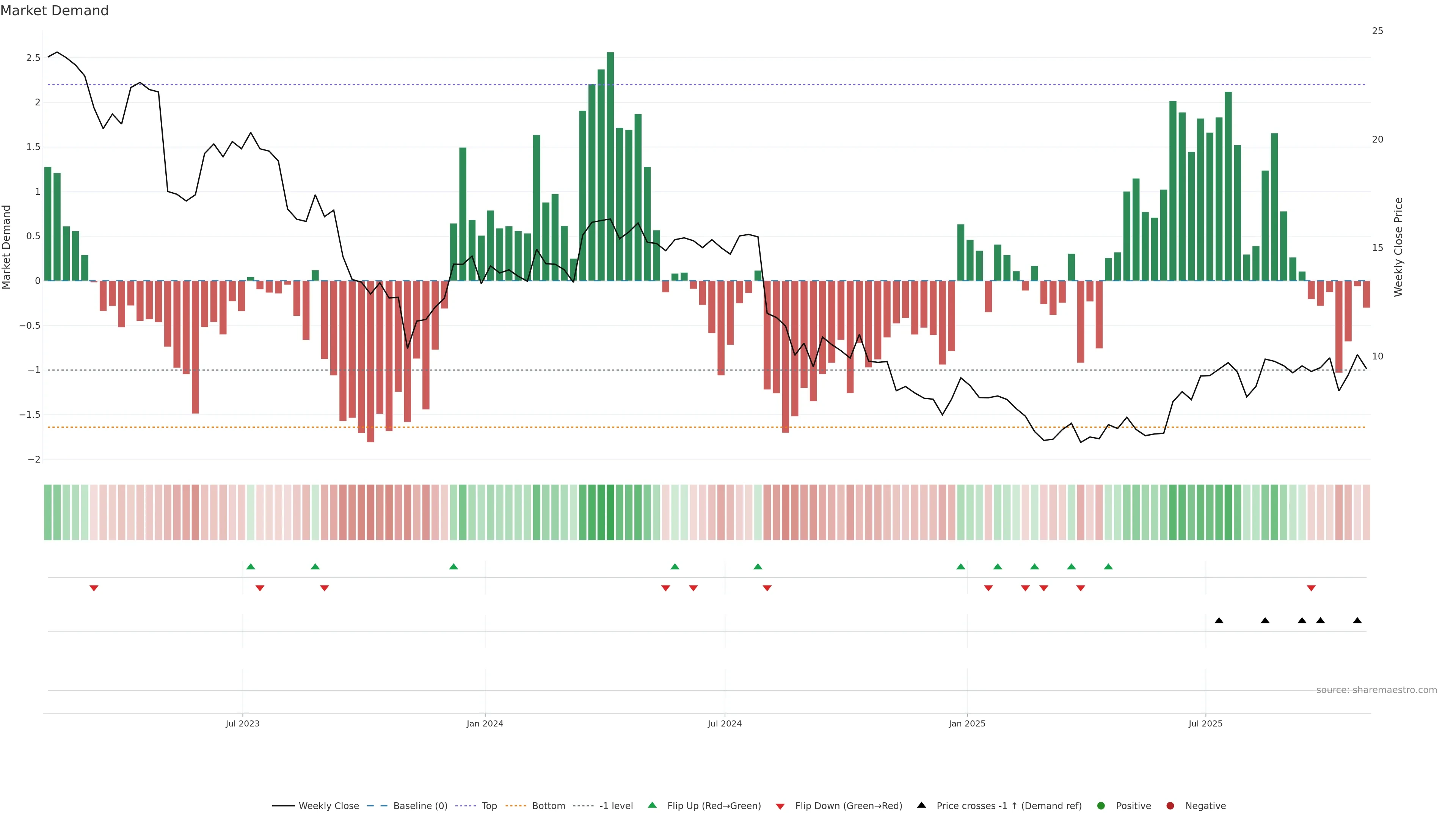Click the leftmost red flip-down triangle marker
The image size is (1456, 819).
pyautogui.click(x=94, y=588)
